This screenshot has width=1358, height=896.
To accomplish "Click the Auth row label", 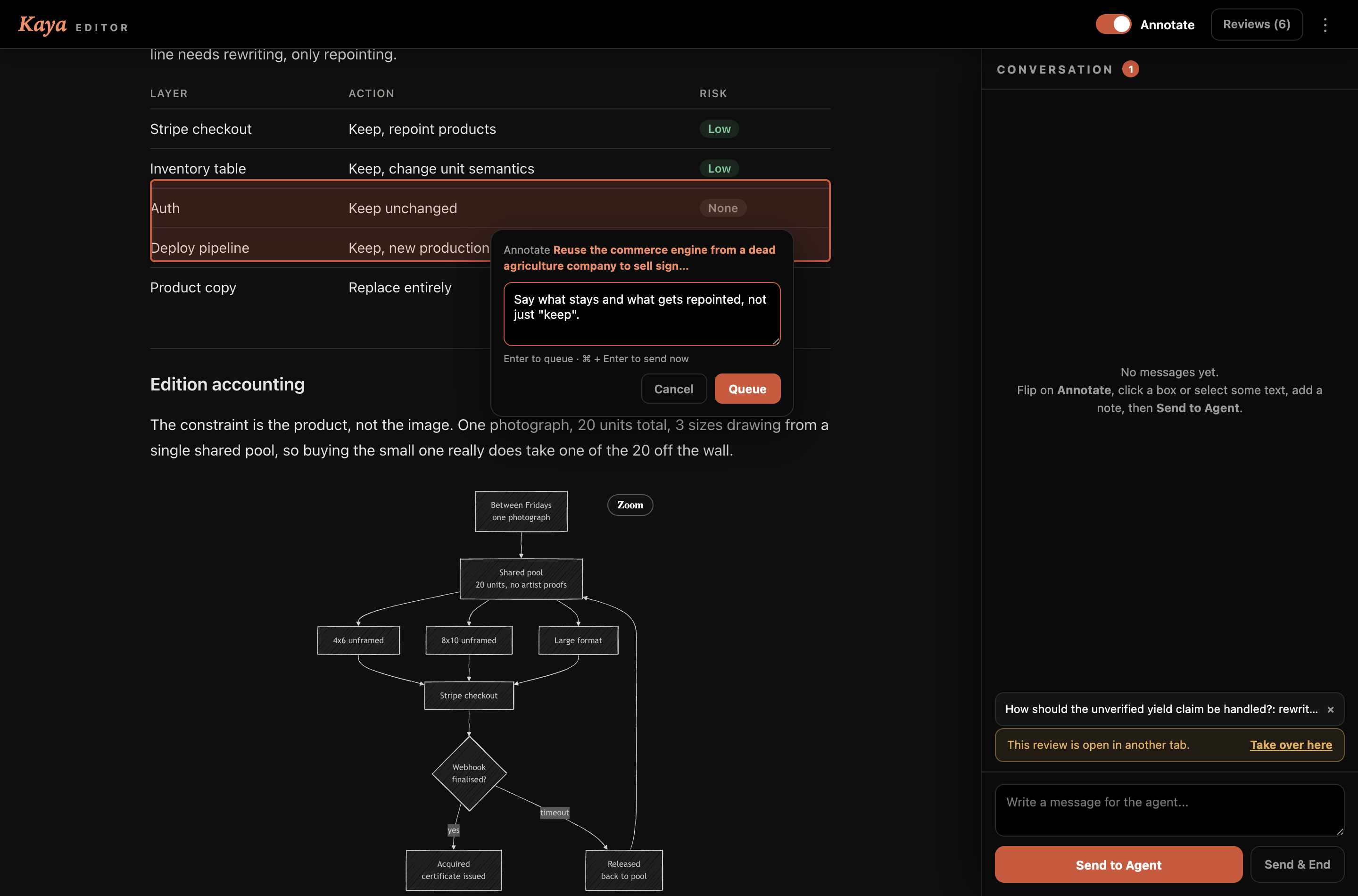I will coord(165,208).
